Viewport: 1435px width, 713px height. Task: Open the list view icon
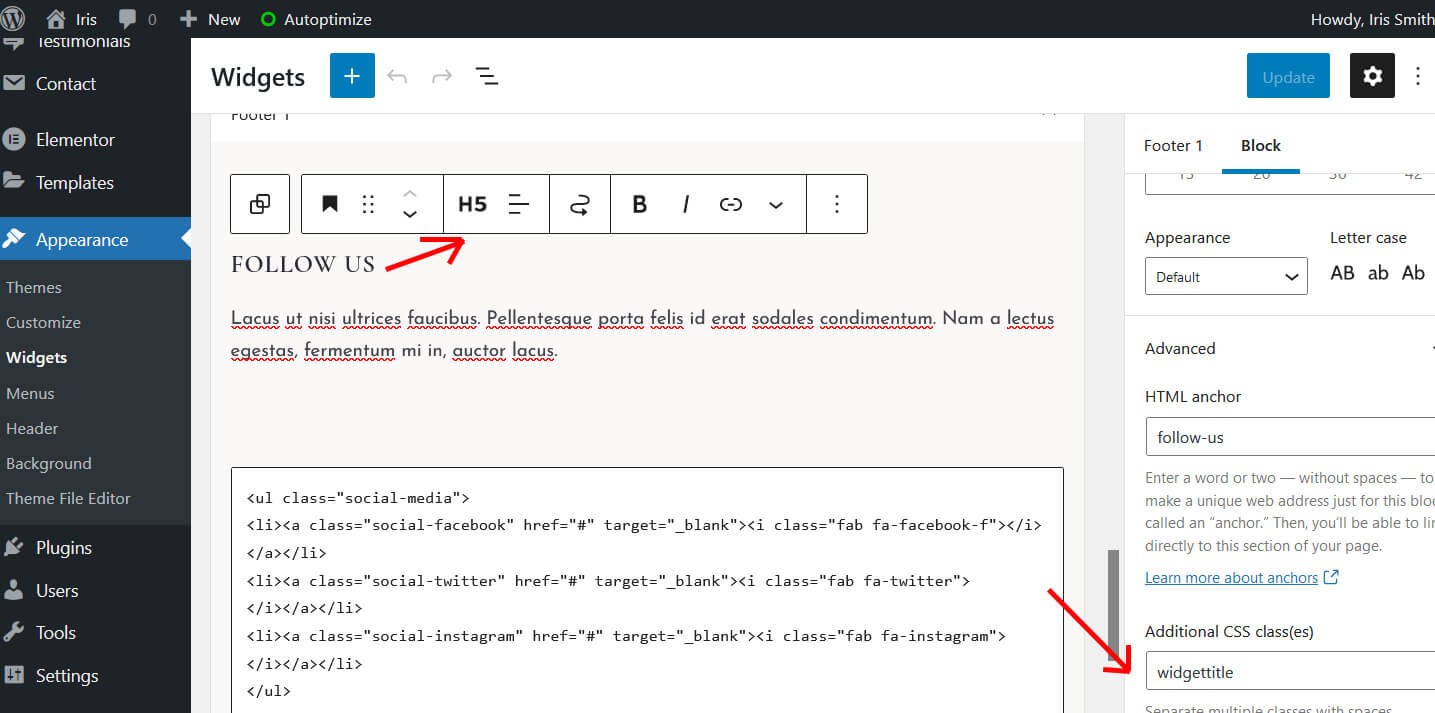click(x=487, y=77)
